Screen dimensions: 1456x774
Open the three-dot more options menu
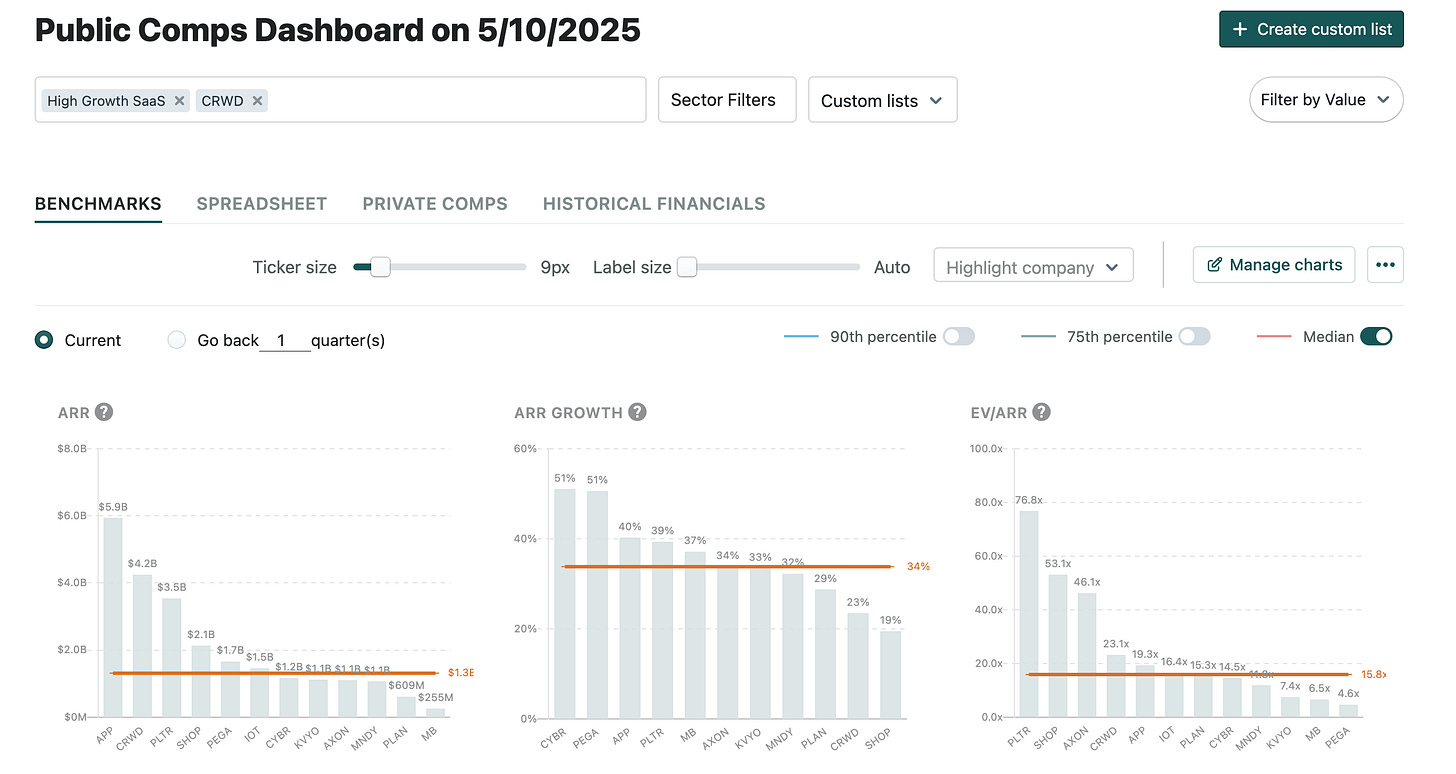tap(1385, 265)
